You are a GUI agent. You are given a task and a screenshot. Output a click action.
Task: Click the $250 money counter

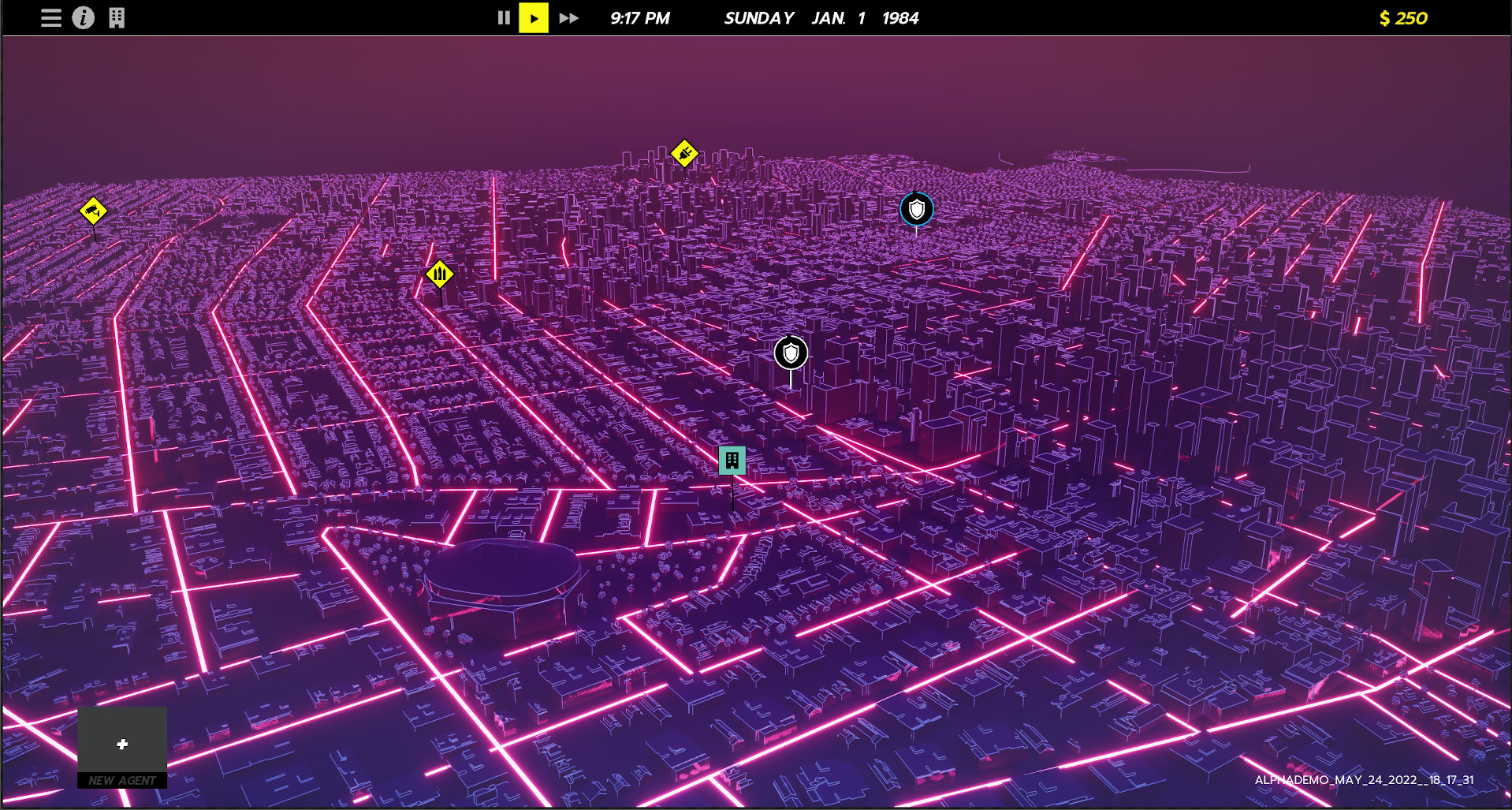[1402, 18]
